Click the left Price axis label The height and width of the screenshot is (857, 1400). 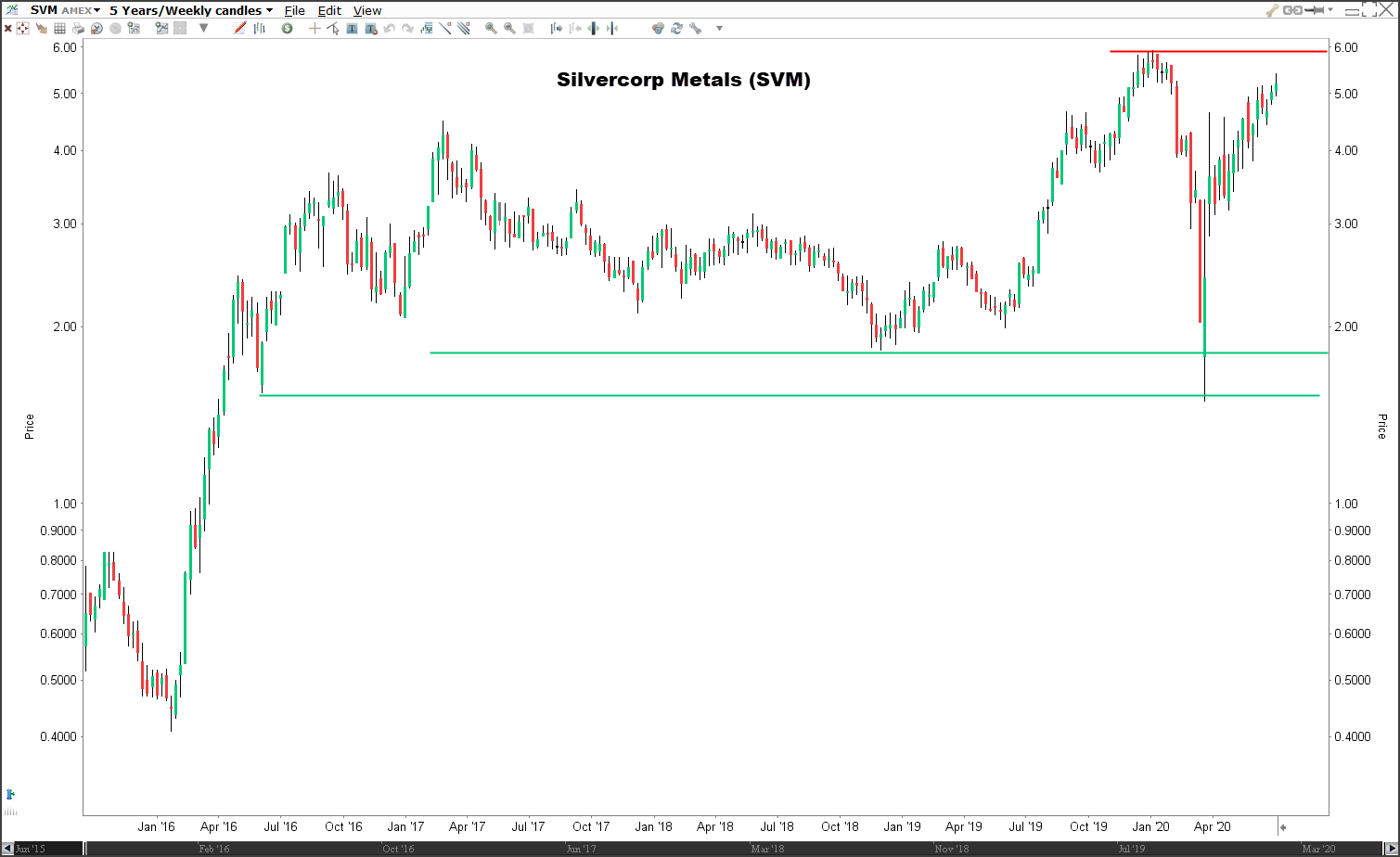coord(30,427)
